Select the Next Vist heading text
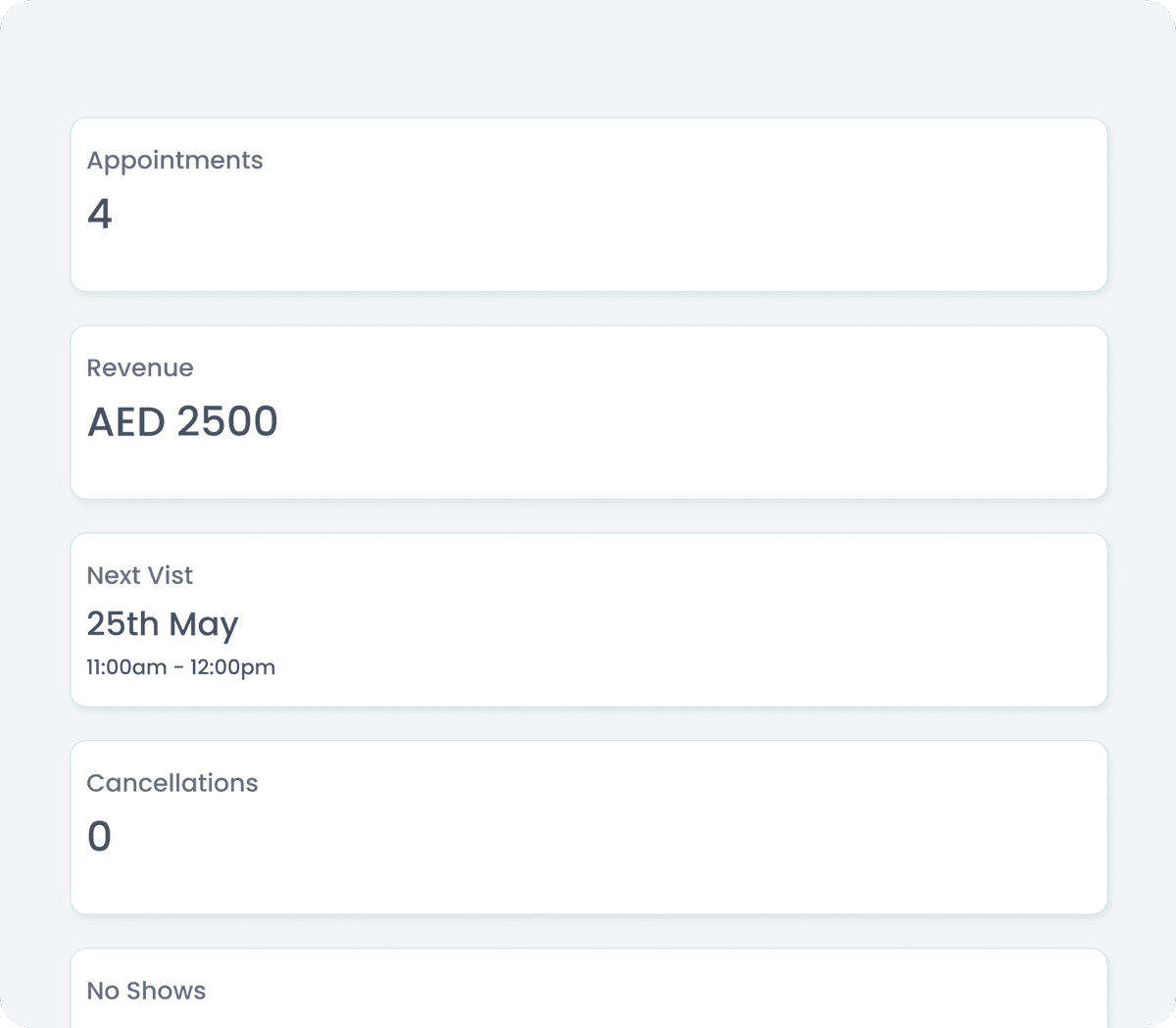 tap(139, 575)
